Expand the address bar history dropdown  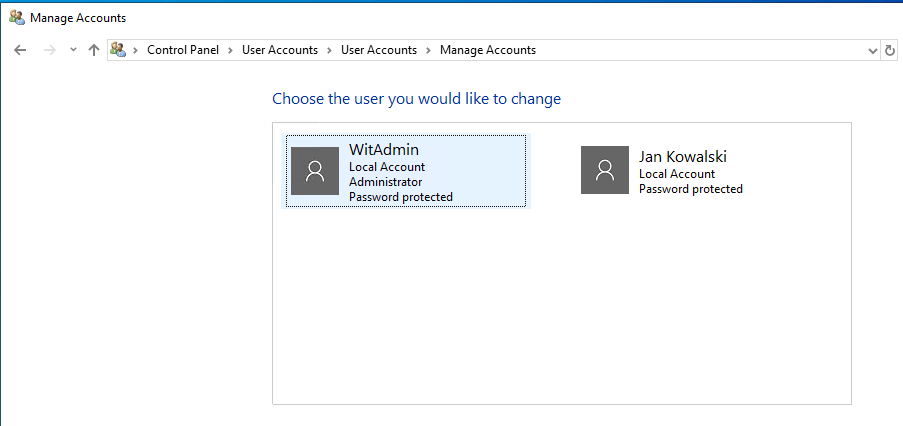(872, 50)
